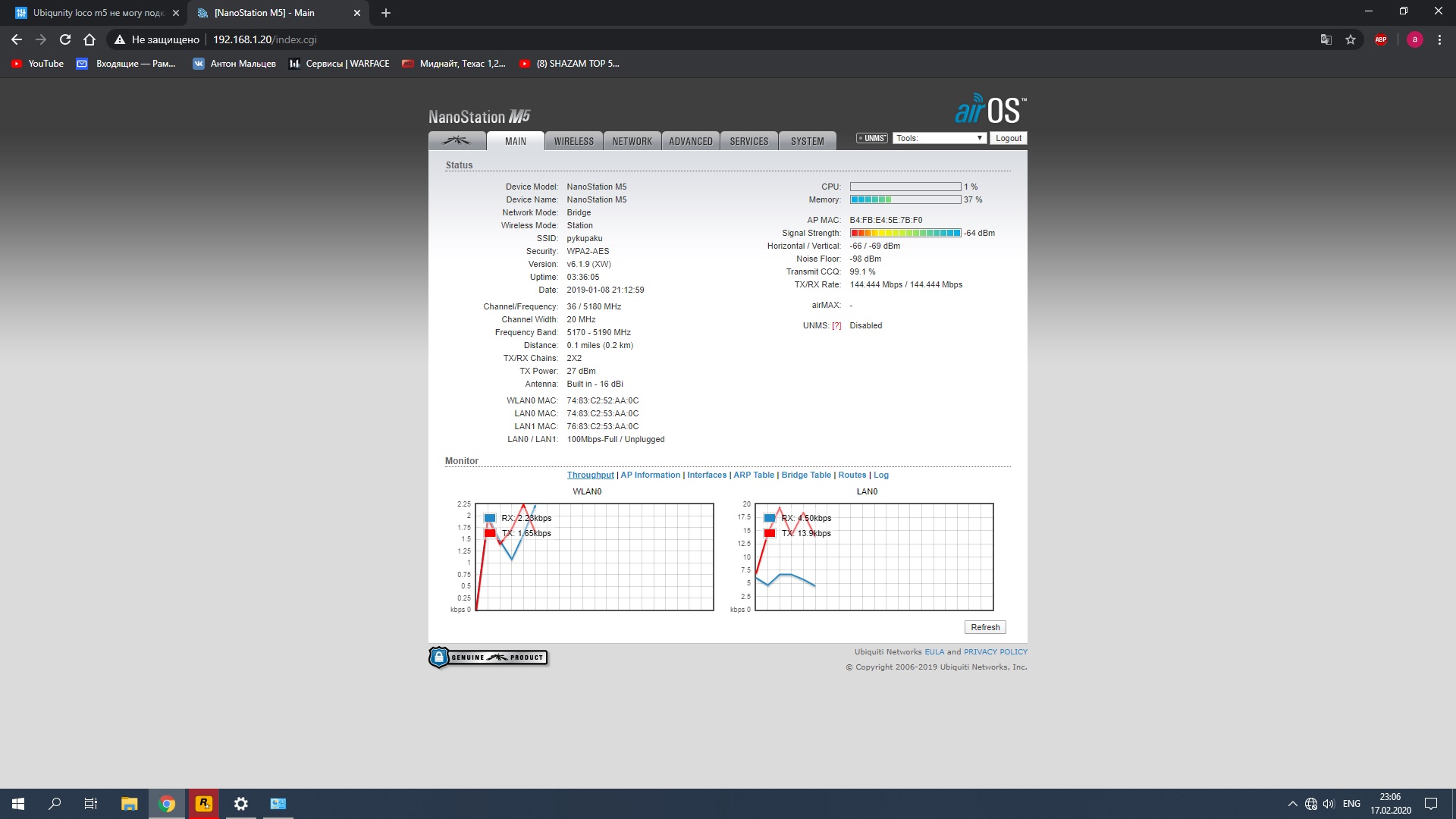Screen dimensions: 1456x819
Task: Open a new browser tab
Action: coord(386,13)
